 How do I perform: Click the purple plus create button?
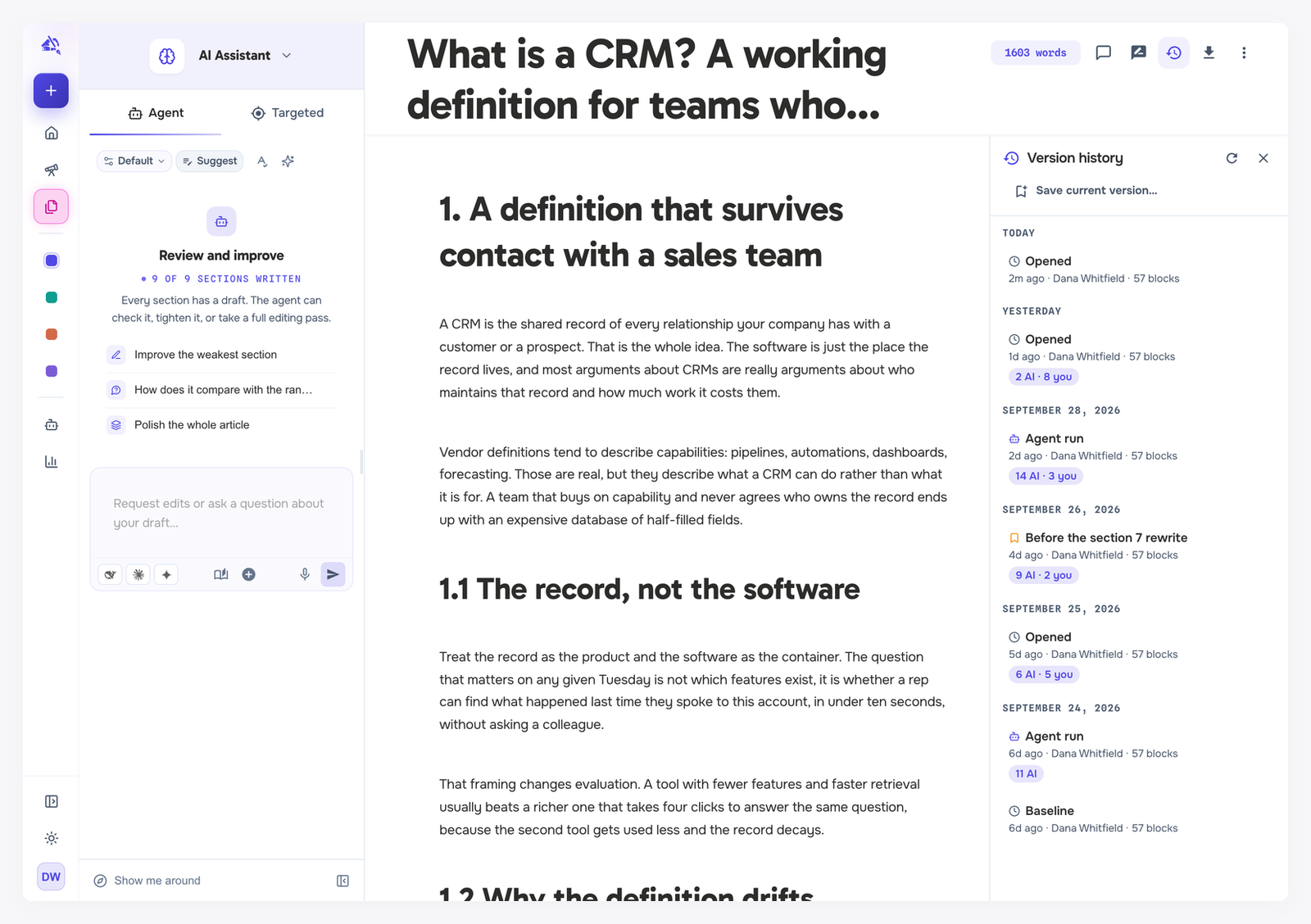point(51,91)
